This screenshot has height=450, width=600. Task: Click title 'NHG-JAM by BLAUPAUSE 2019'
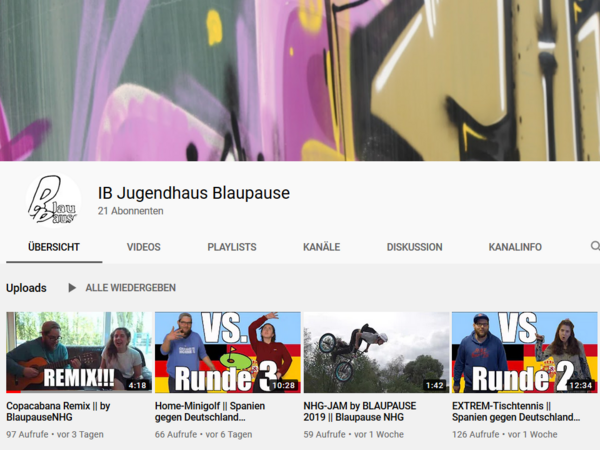[360, 411]
